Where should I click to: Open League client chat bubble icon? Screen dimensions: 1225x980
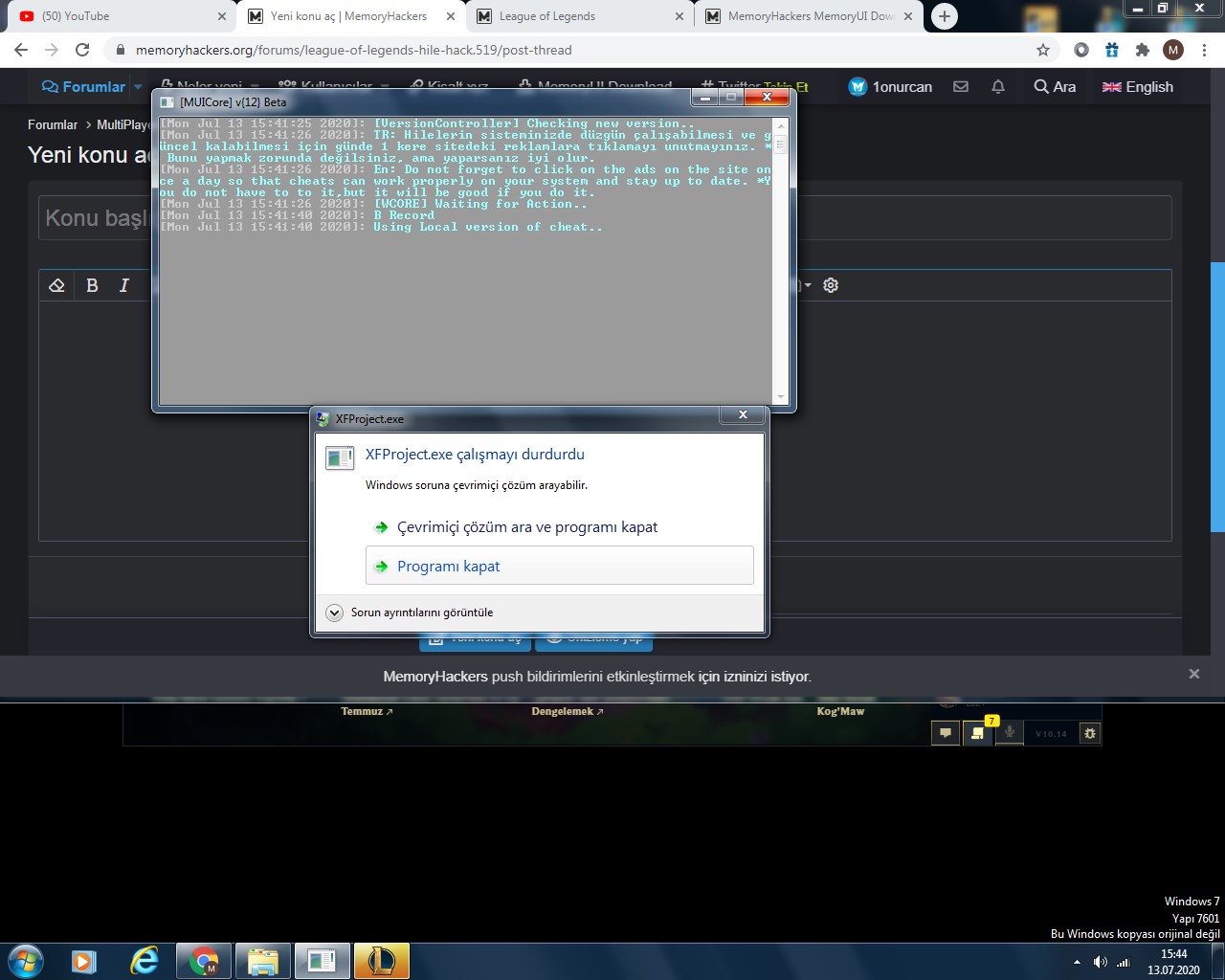tap(946, 733)
